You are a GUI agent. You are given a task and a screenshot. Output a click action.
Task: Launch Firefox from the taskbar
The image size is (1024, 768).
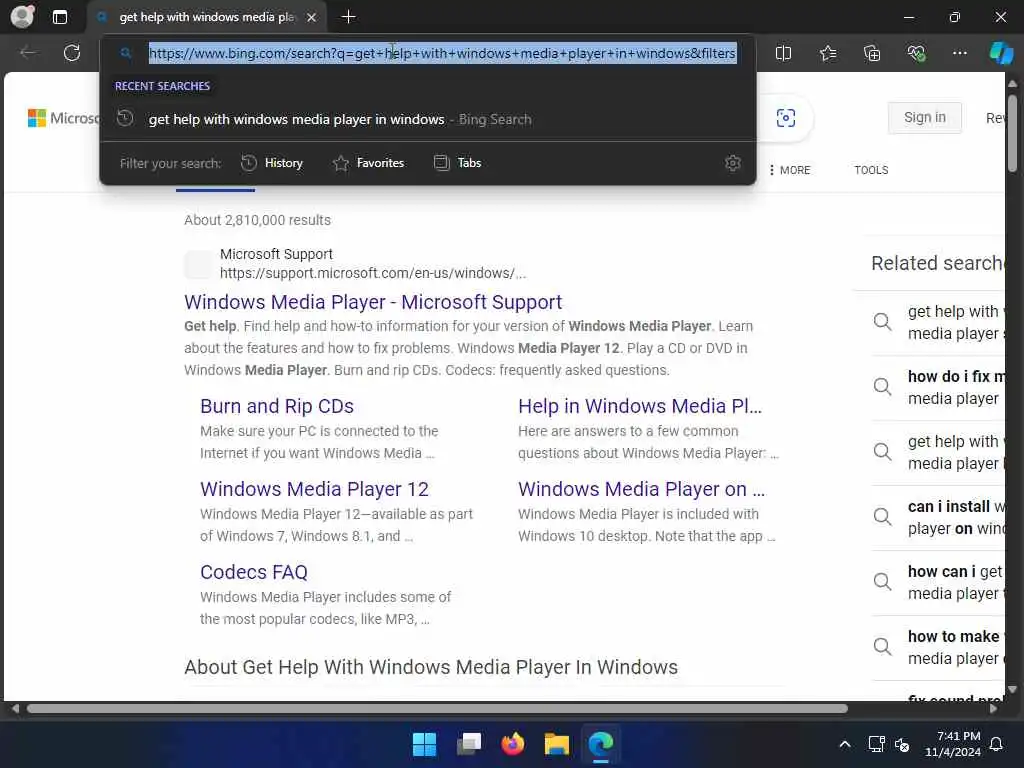coord(513,744)
